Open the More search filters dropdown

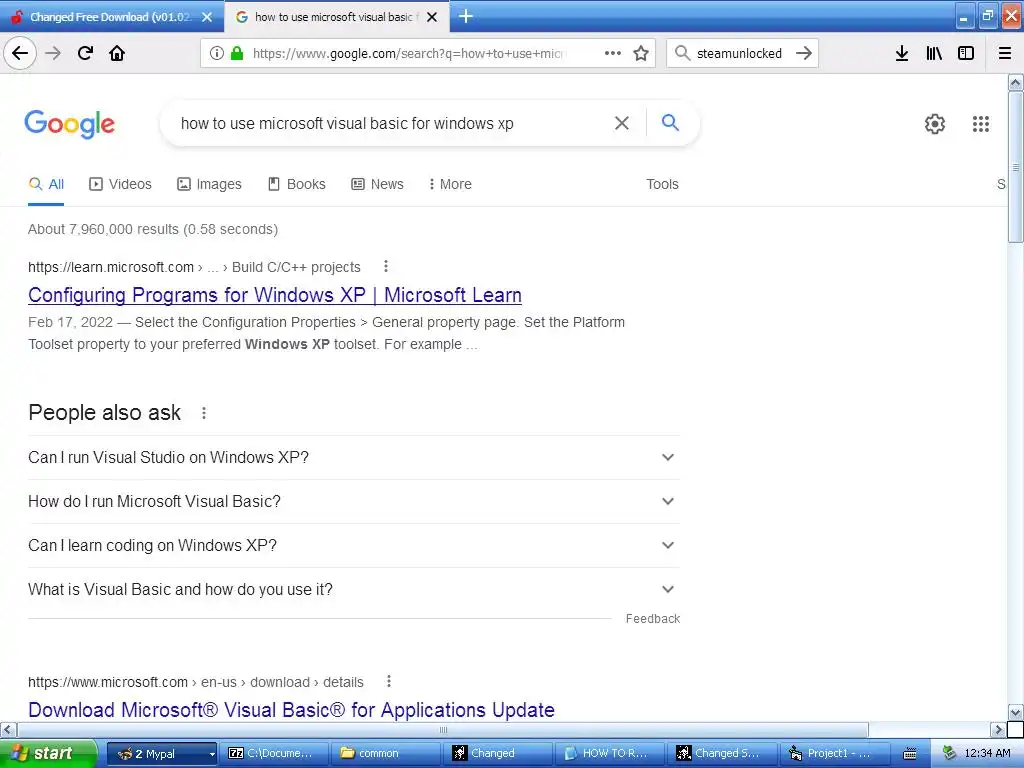[450, 184]
